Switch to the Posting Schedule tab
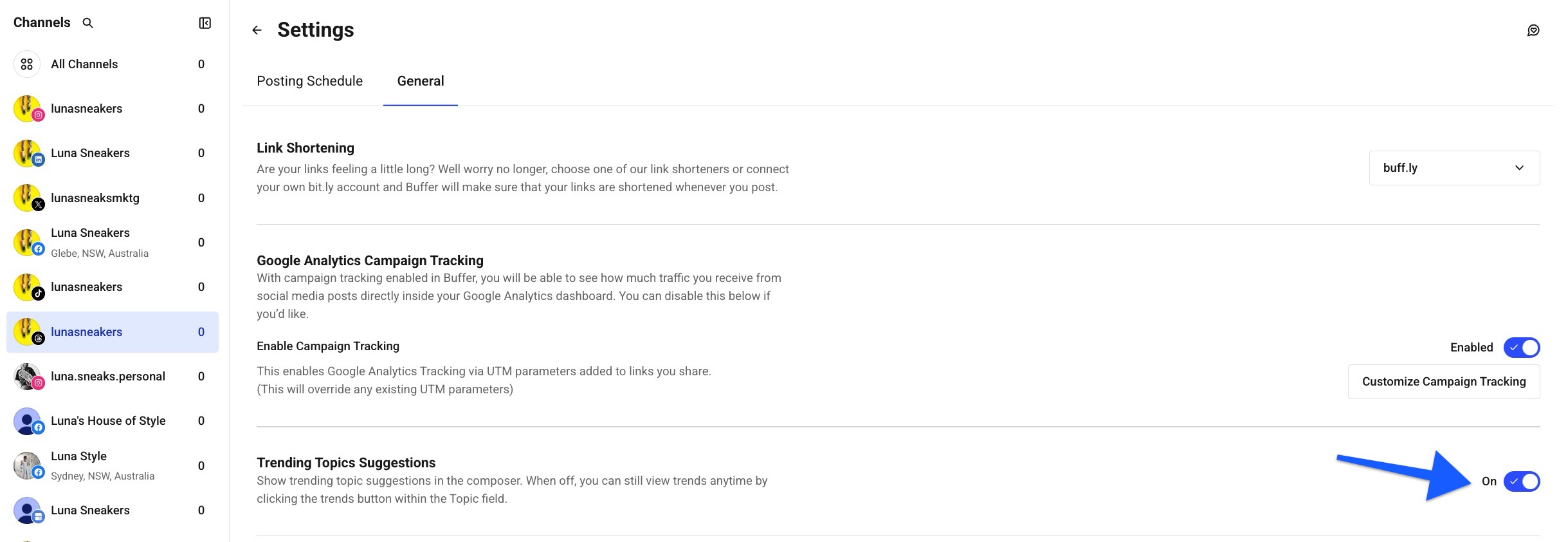Viewport: 1568px width, 542px height. (x=309, y=81)
